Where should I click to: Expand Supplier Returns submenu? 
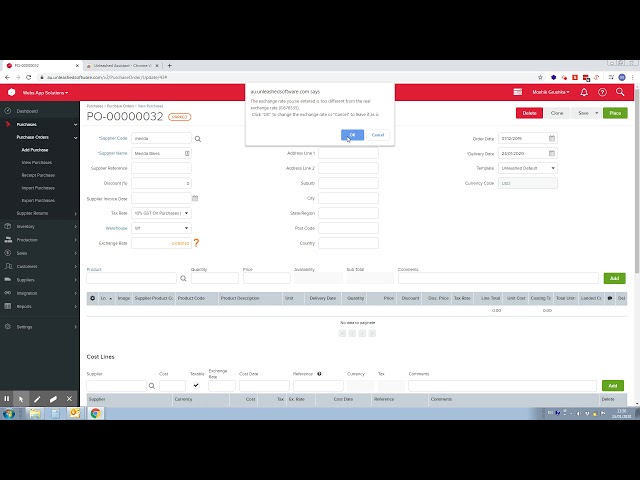point(76,213)
